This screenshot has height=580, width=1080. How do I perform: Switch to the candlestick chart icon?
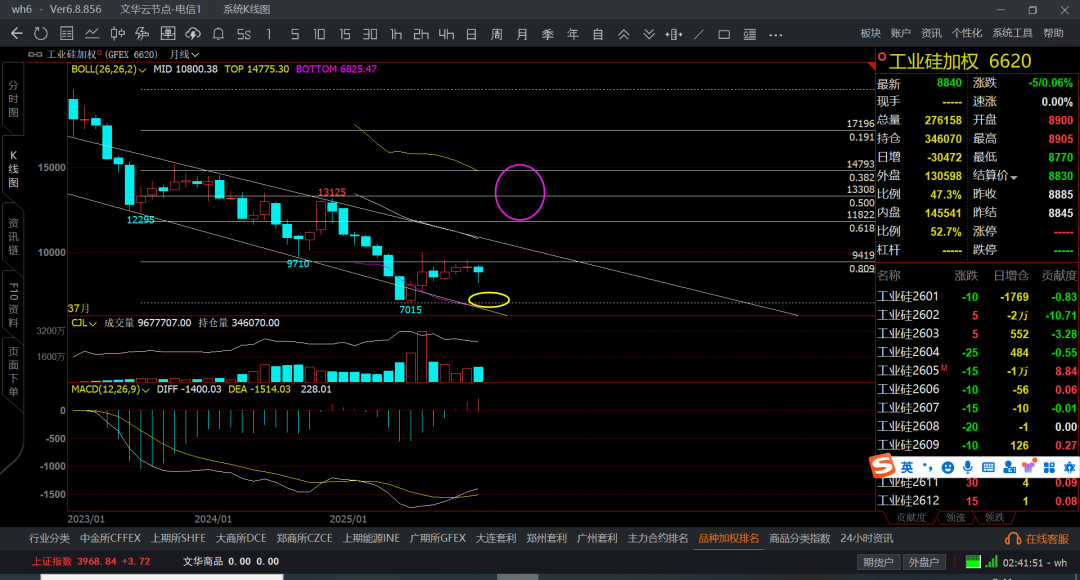[118, 34]
